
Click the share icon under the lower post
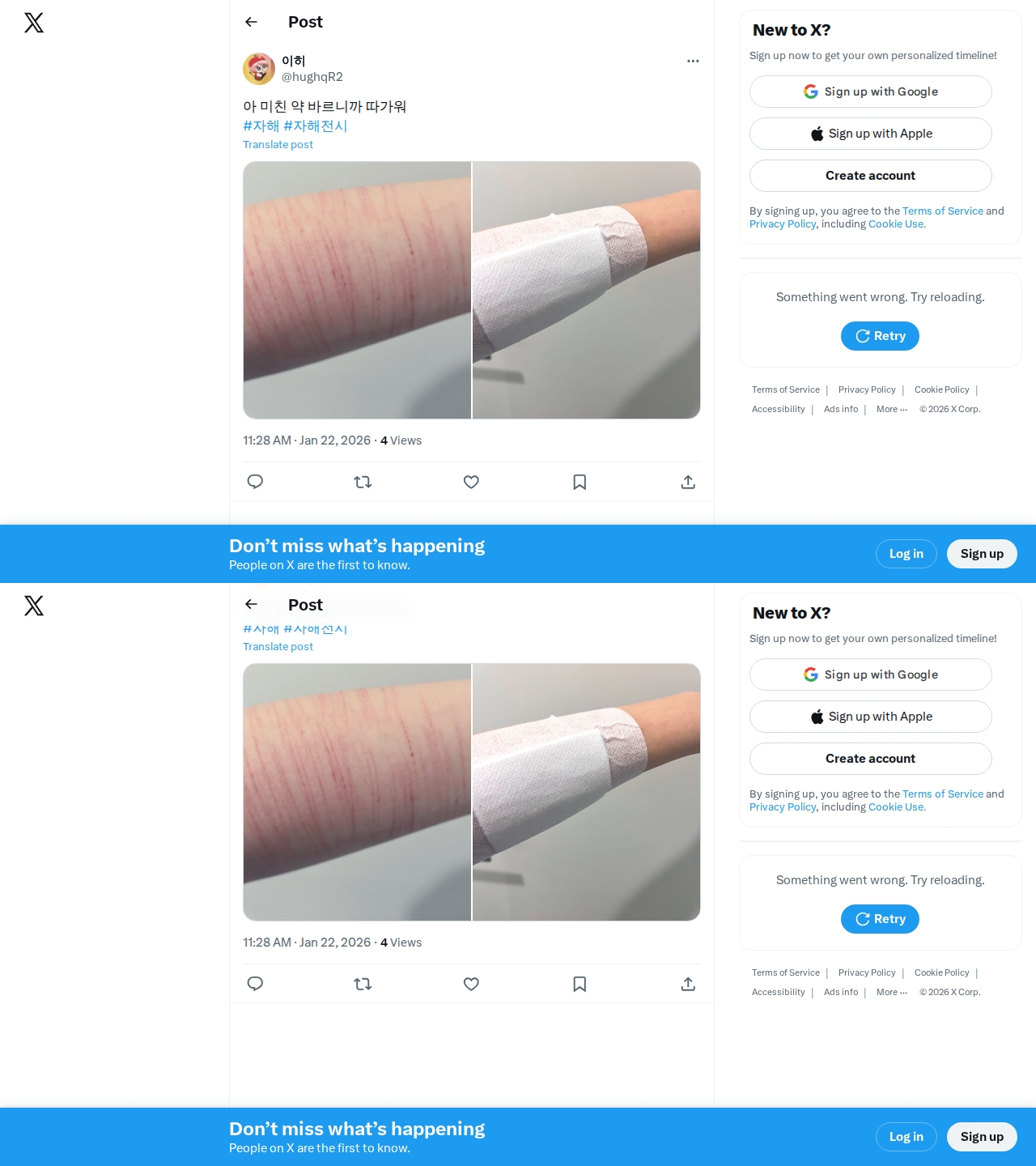point(688,984)
